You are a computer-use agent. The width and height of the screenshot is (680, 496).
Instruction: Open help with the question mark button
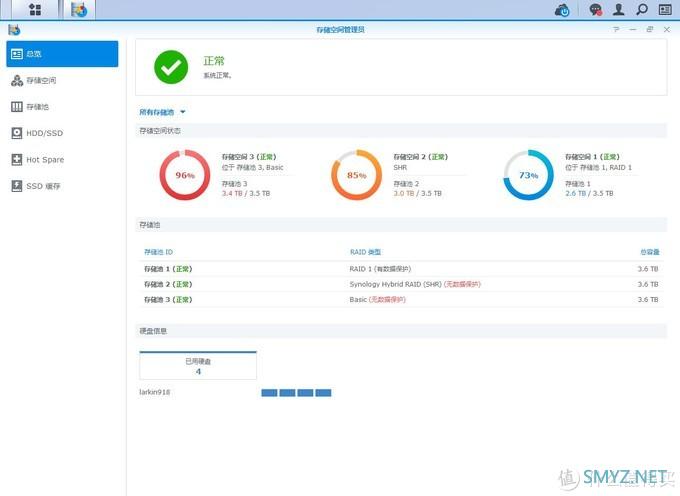(616, 29)
